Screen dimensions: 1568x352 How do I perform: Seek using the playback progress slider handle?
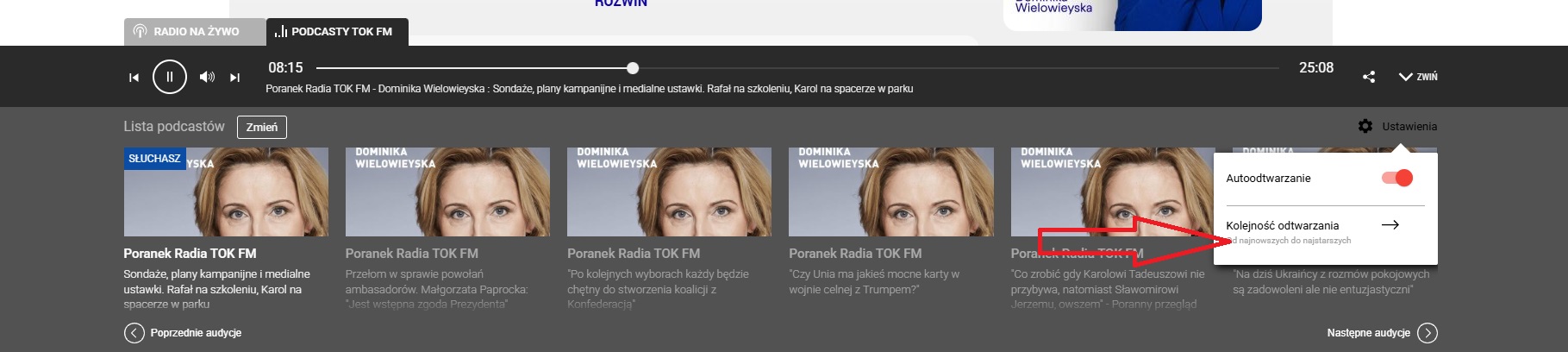pyautogui.click(x=633, y=67)
